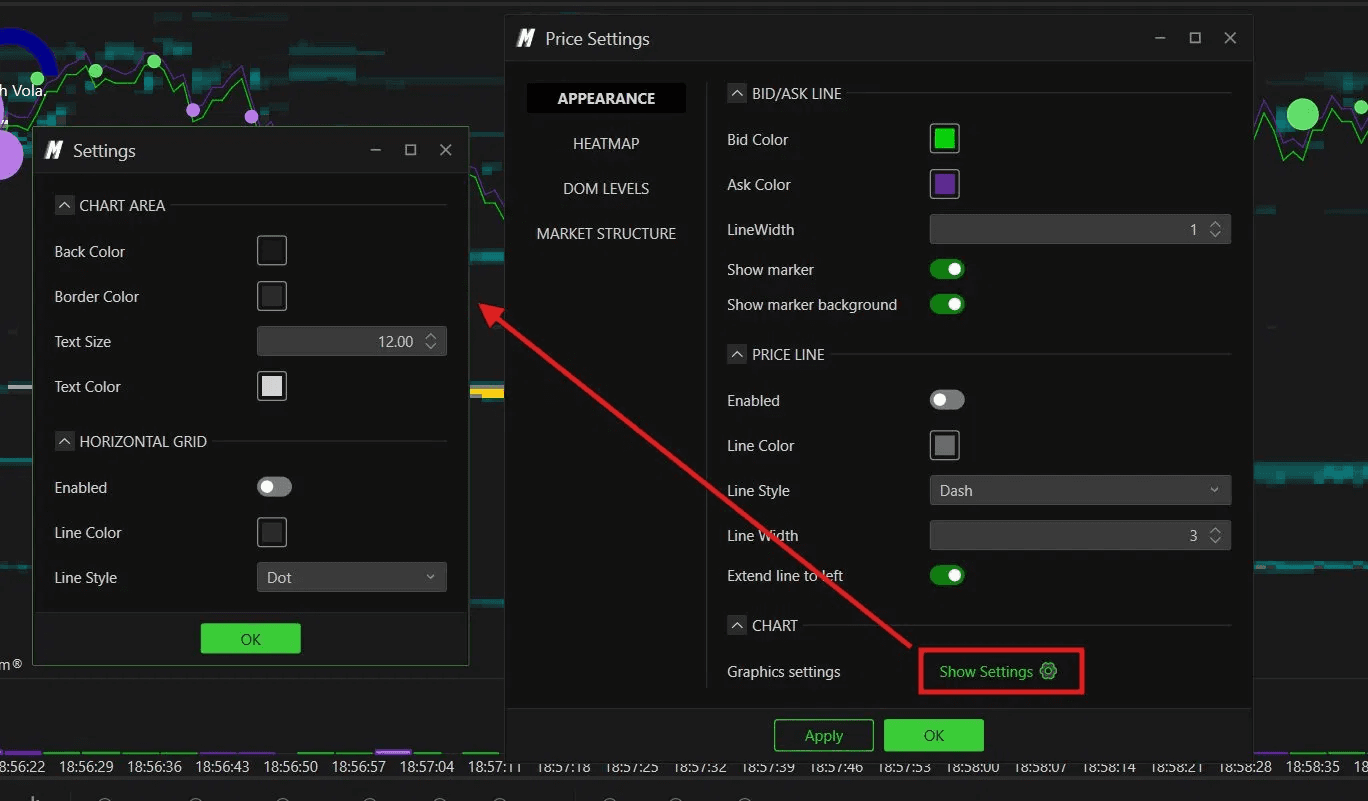The width and height of the screenshot is (1368, 801).
Task: Click the 18:56:36 time label on the chart axis
Action: click(x=155, y=767)
